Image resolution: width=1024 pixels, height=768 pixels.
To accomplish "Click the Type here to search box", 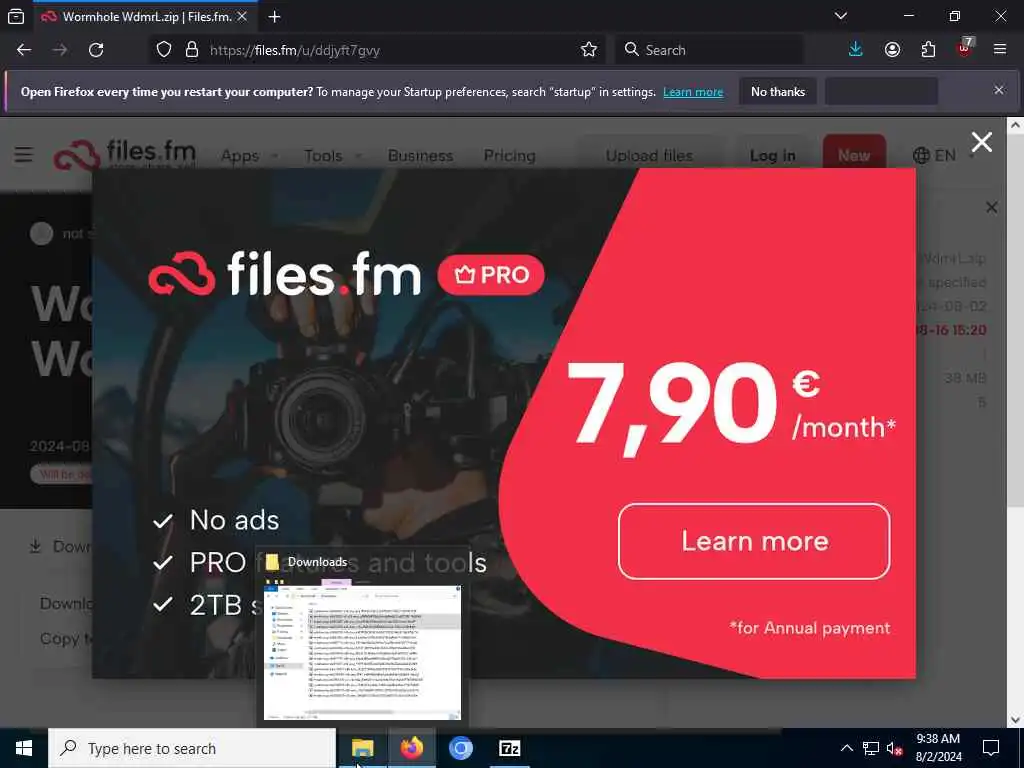I will (x=192, y=748).
